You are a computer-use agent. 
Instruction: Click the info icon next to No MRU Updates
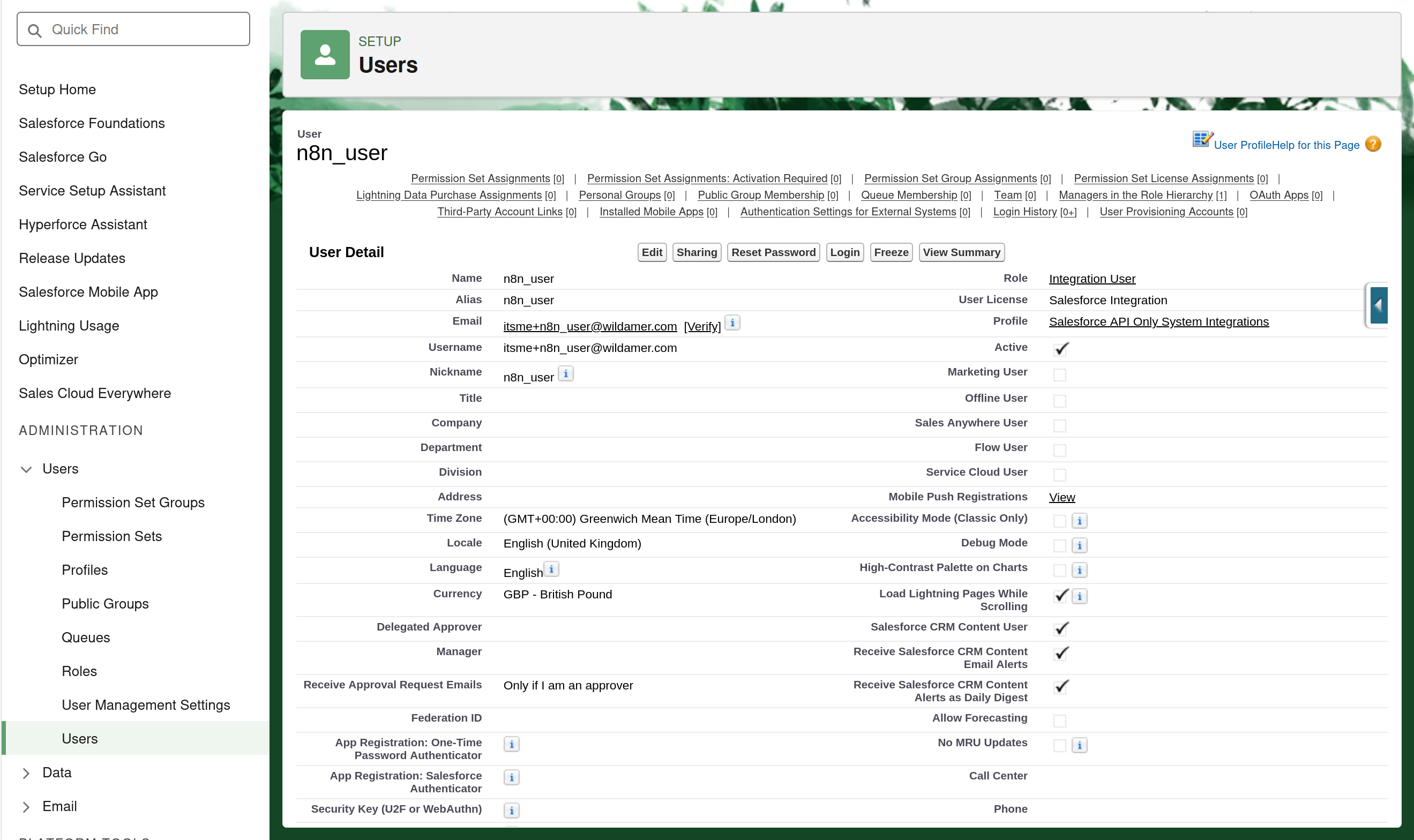coord(1079,745)
